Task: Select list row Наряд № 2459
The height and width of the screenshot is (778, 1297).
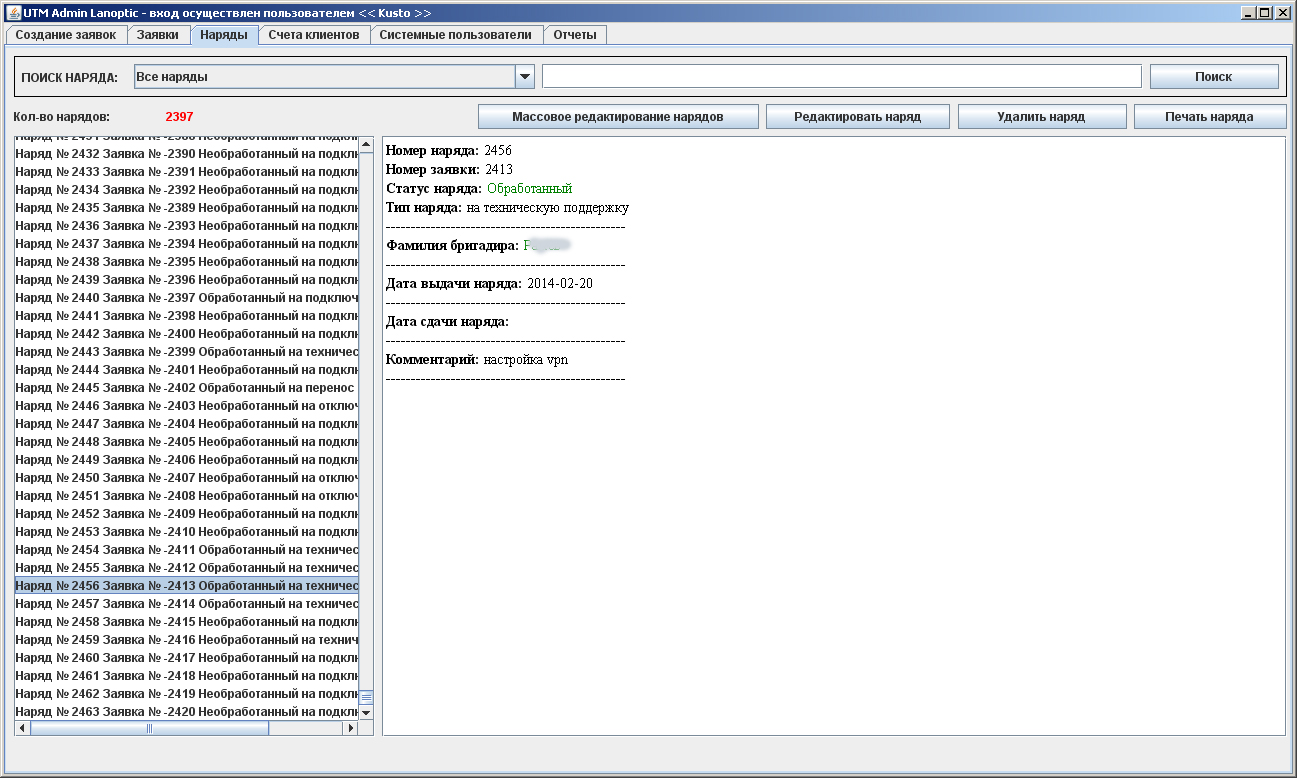Action: [187, 640]
